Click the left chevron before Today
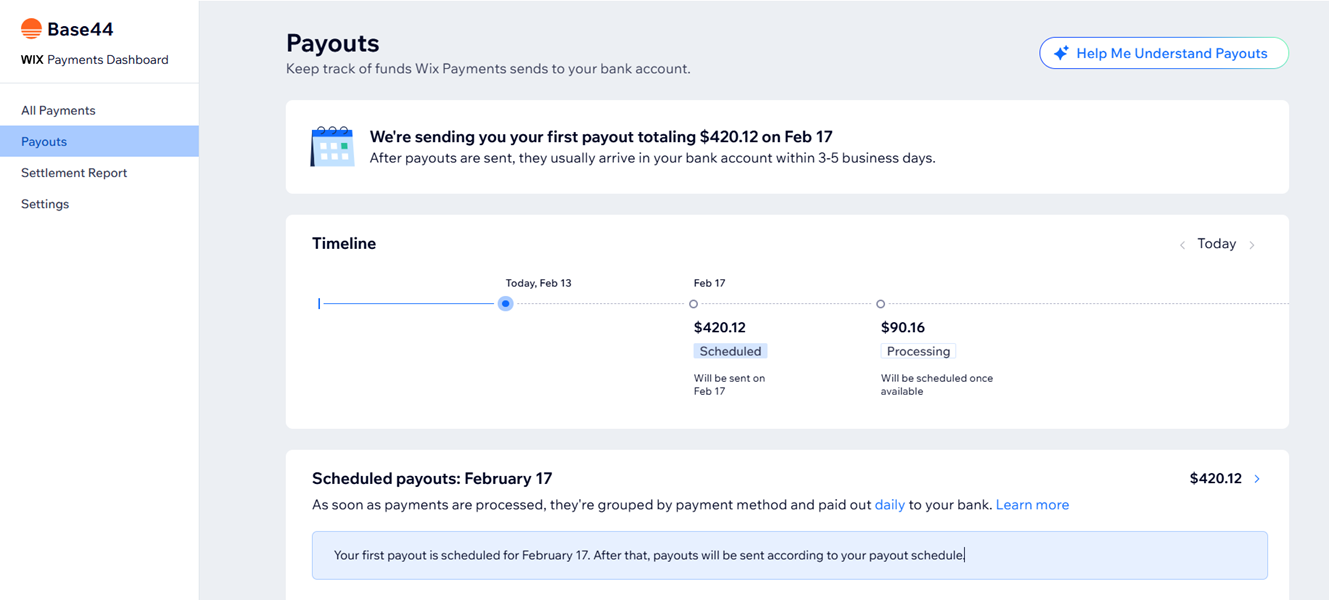Screen dimensions: 1329x600 click(1182, 243)
